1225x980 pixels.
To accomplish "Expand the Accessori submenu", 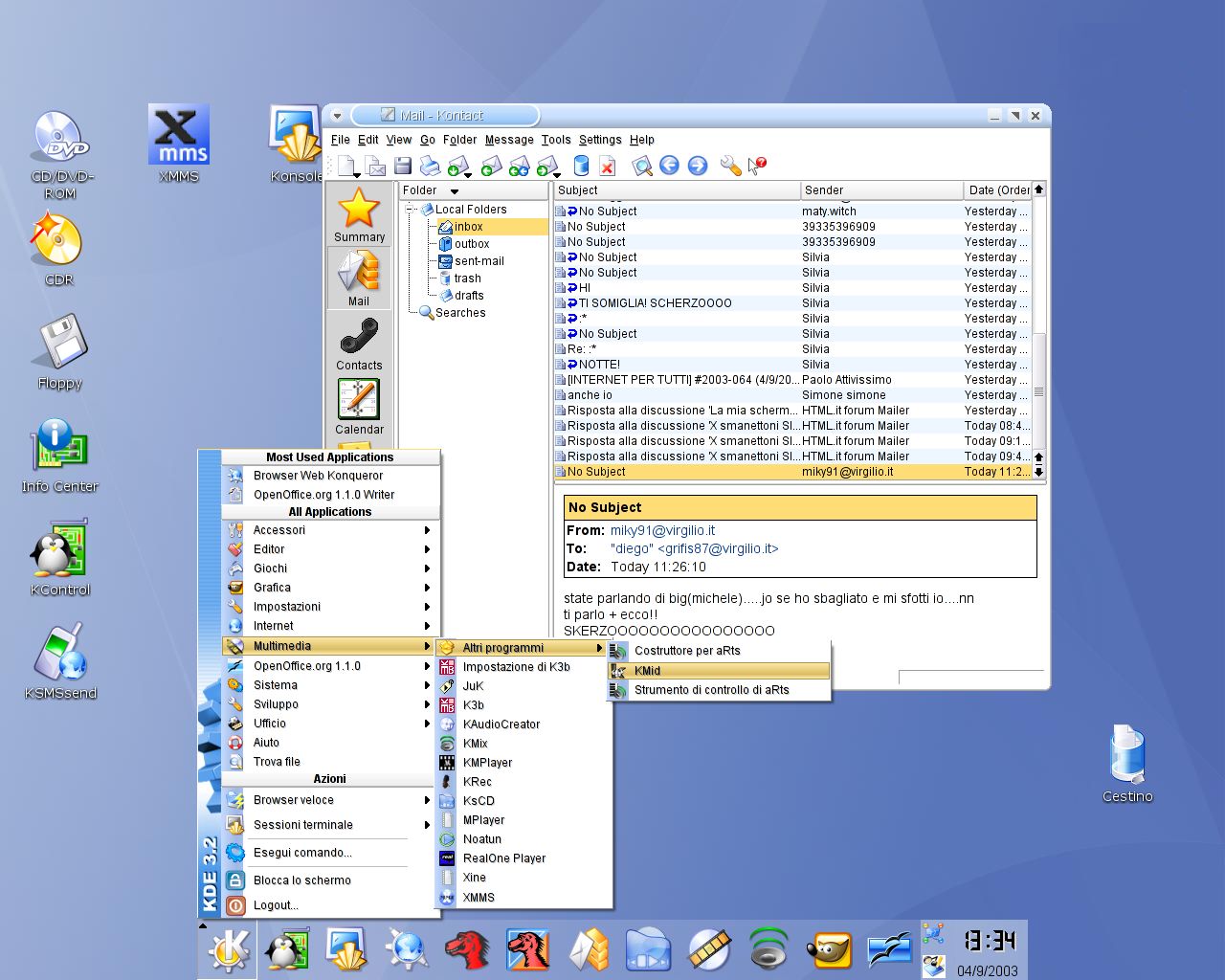I will pyautogui.click(x=331, y=530).
